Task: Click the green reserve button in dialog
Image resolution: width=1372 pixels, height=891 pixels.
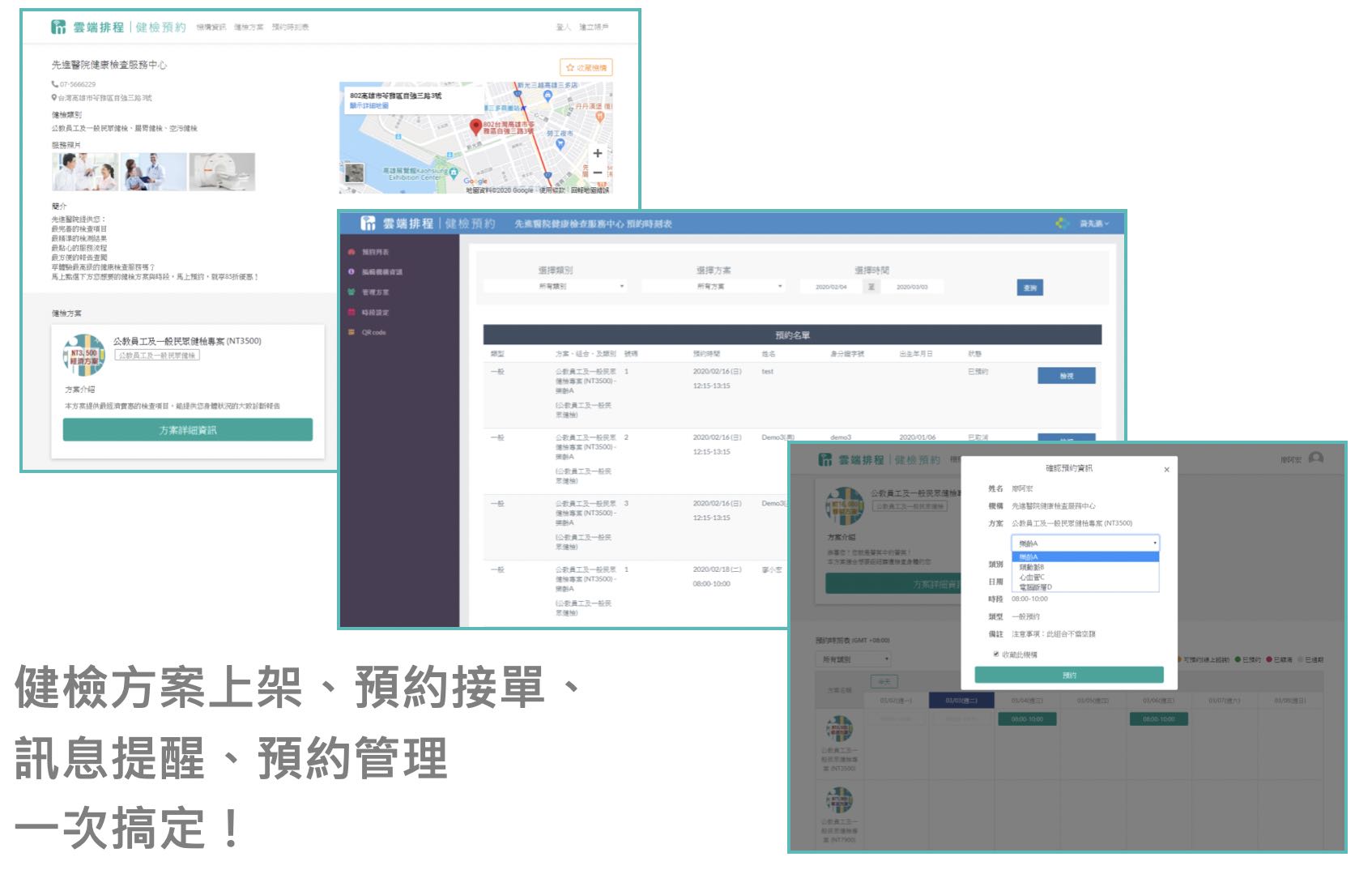Action: [x=1069, y=676]
